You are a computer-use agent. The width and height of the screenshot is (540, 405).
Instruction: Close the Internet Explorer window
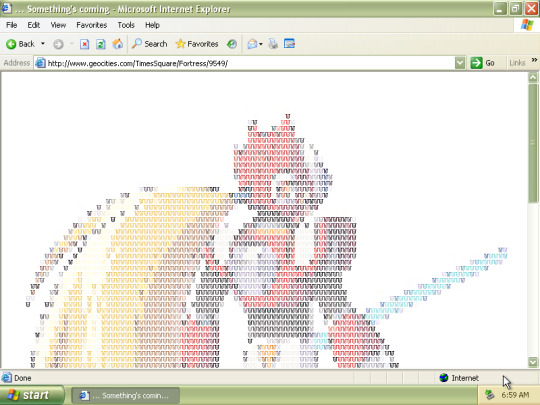[x=531, y=9]
